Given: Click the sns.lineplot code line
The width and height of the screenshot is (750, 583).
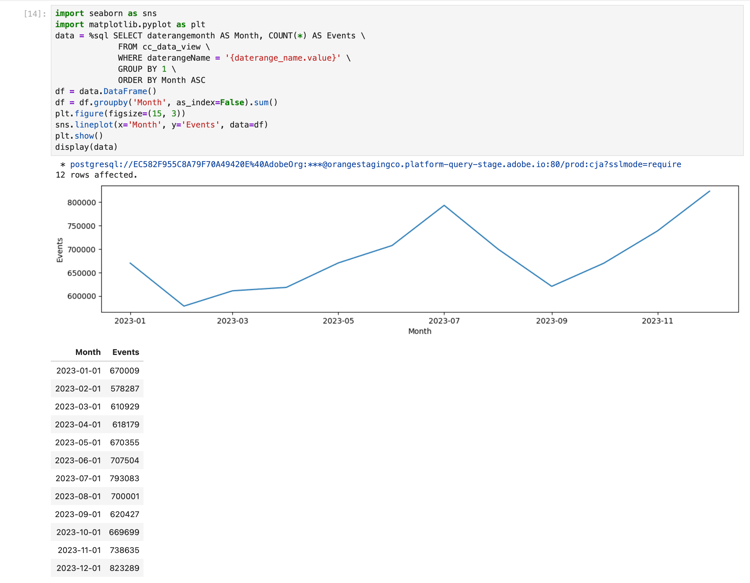Looking at the screenshot, I should click(x=161, y=125).
